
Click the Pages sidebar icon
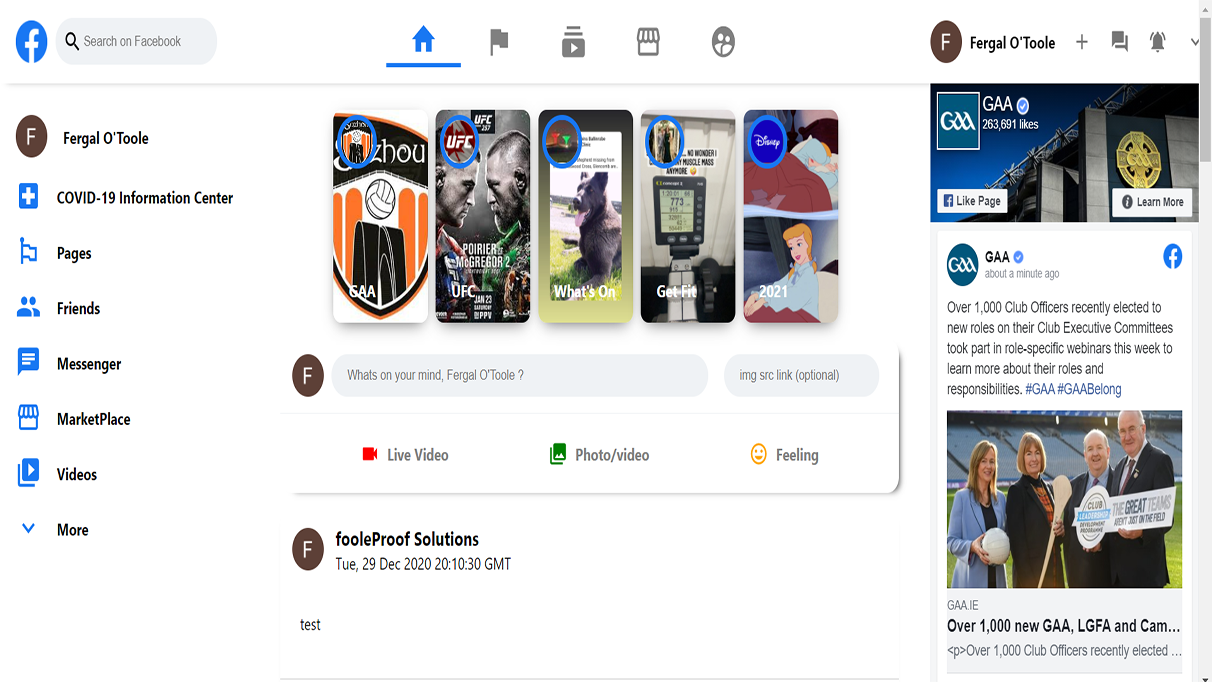coord(29,252)
